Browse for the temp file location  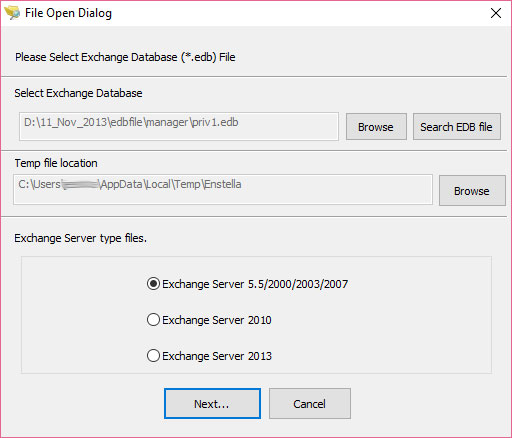click(472, 191)
